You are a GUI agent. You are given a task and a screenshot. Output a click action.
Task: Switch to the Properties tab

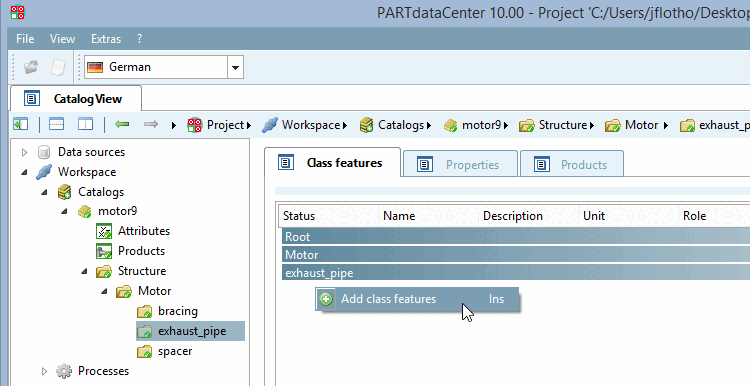tap(460, 165)
